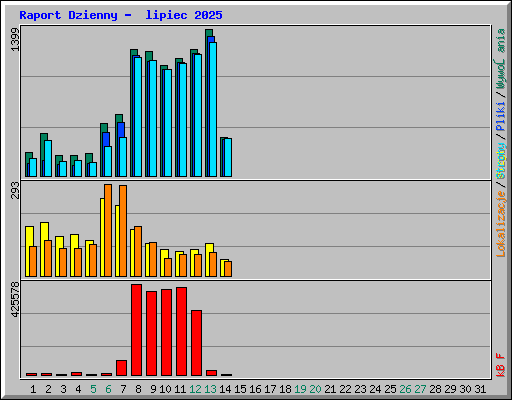Click the orange 'Lokalizacje' legend text
This screenshot has height=400, width=512.
click(501, 224)
